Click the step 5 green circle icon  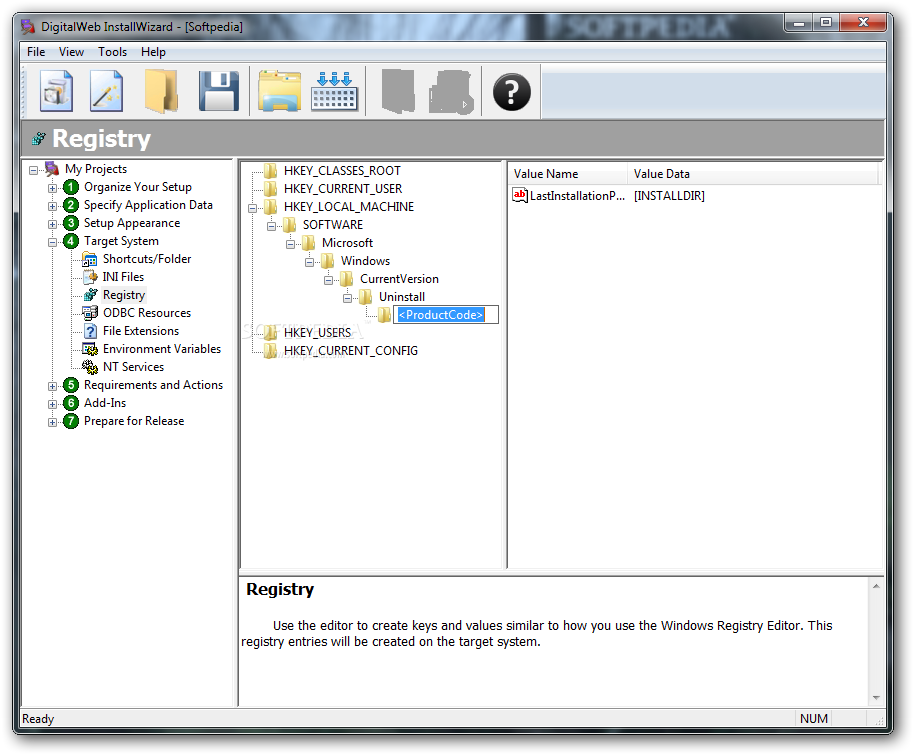pos(71,385)
